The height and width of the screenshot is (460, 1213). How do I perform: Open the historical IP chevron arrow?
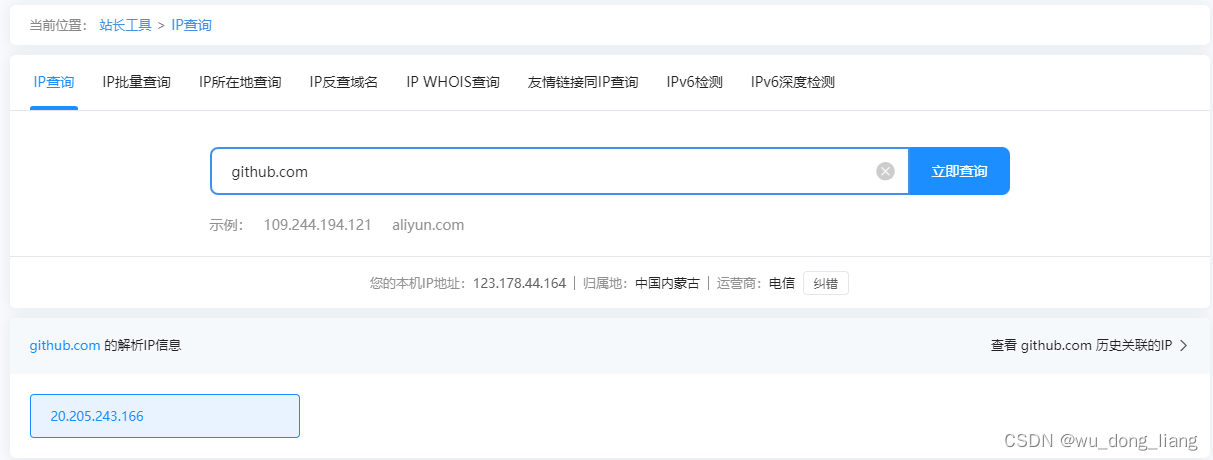(1184, 346)
